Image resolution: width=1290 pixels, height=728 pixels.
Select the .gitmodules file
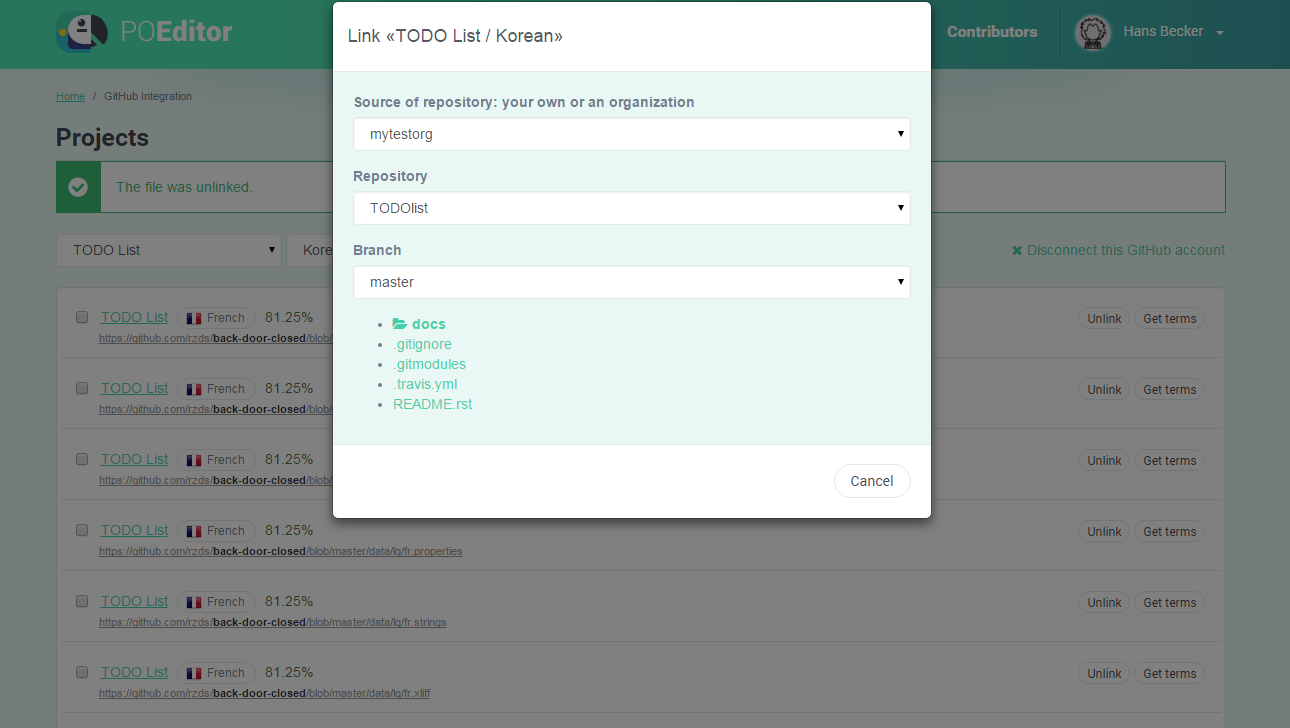429,364
